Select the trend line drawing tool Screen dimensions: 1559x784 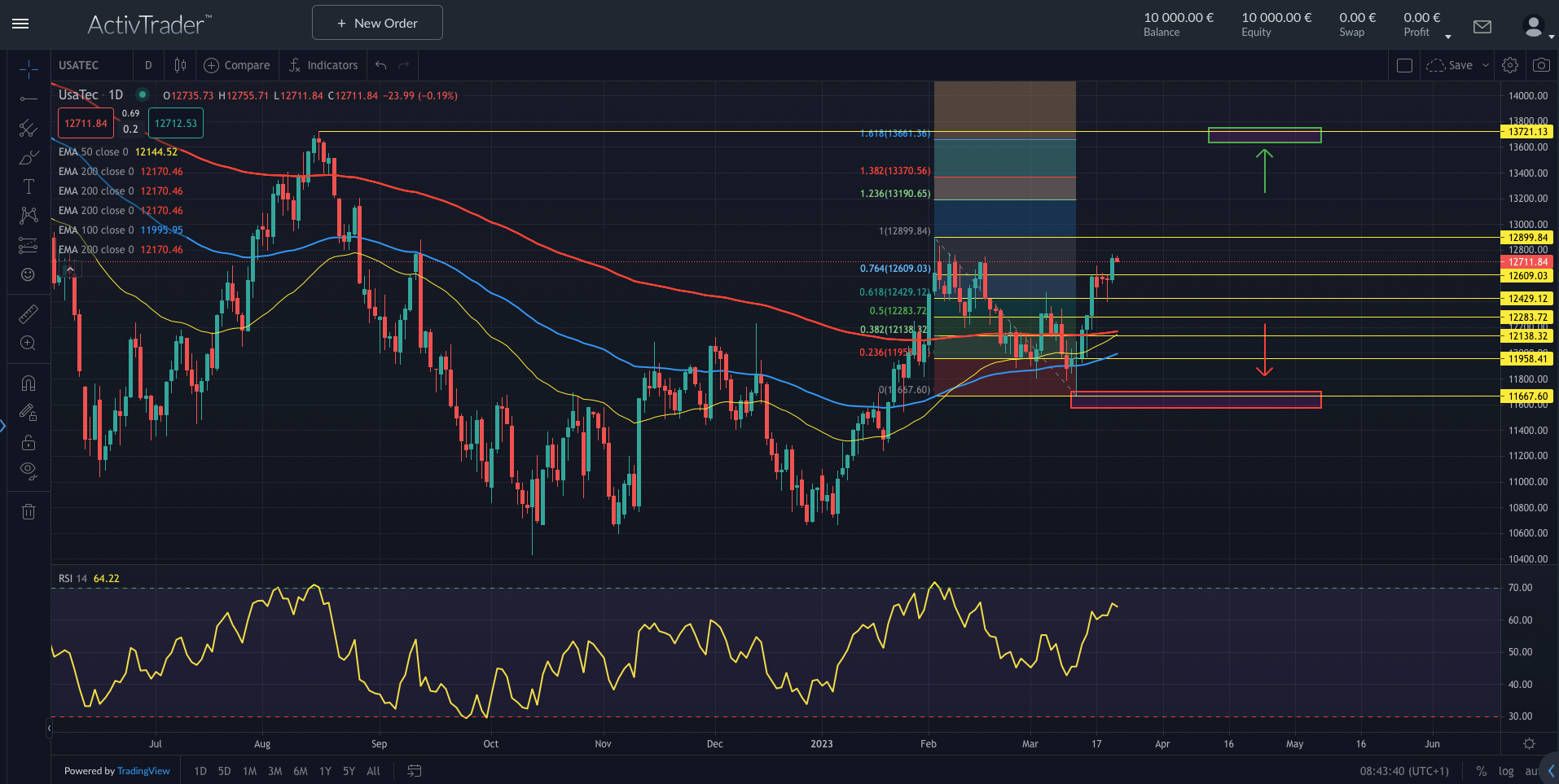pos(29,99)
